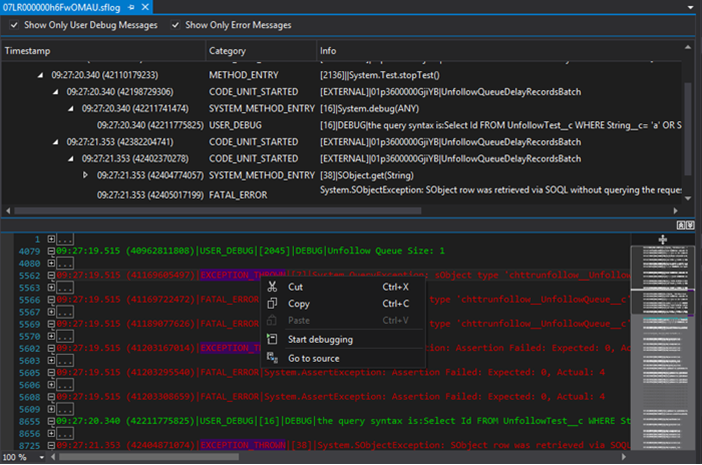This screenshot has height=465, width=702.
Task: Collapse the log line 5569 outline
Action: 51,324
